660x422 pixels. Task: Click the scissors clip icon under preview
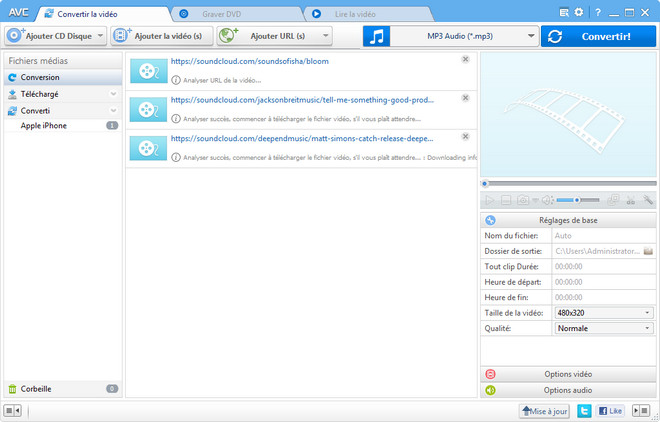point(631,201)
